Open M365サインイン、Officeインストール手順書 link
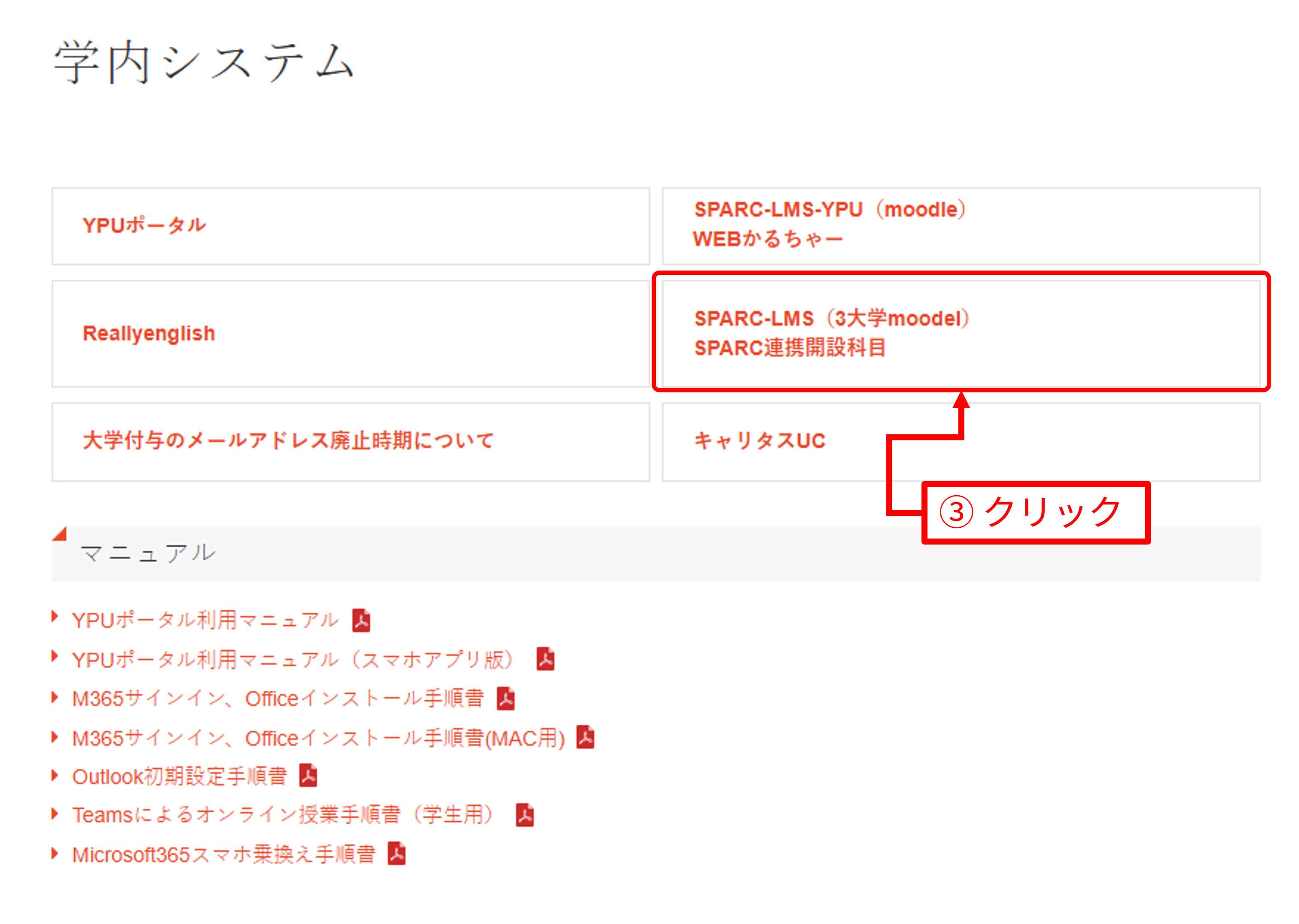1299x924 pixels. coord(278,698)
